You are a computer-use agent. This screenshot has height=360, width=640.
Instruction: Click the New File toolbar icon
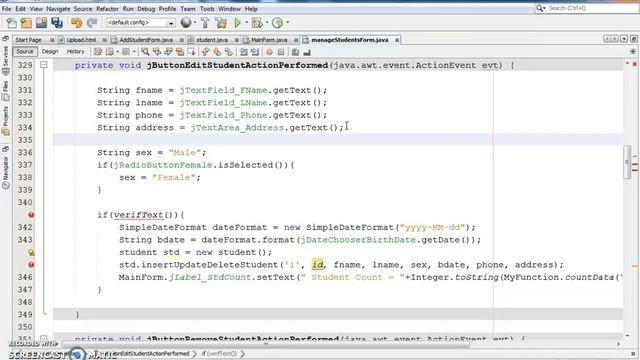tap(11, 23)
